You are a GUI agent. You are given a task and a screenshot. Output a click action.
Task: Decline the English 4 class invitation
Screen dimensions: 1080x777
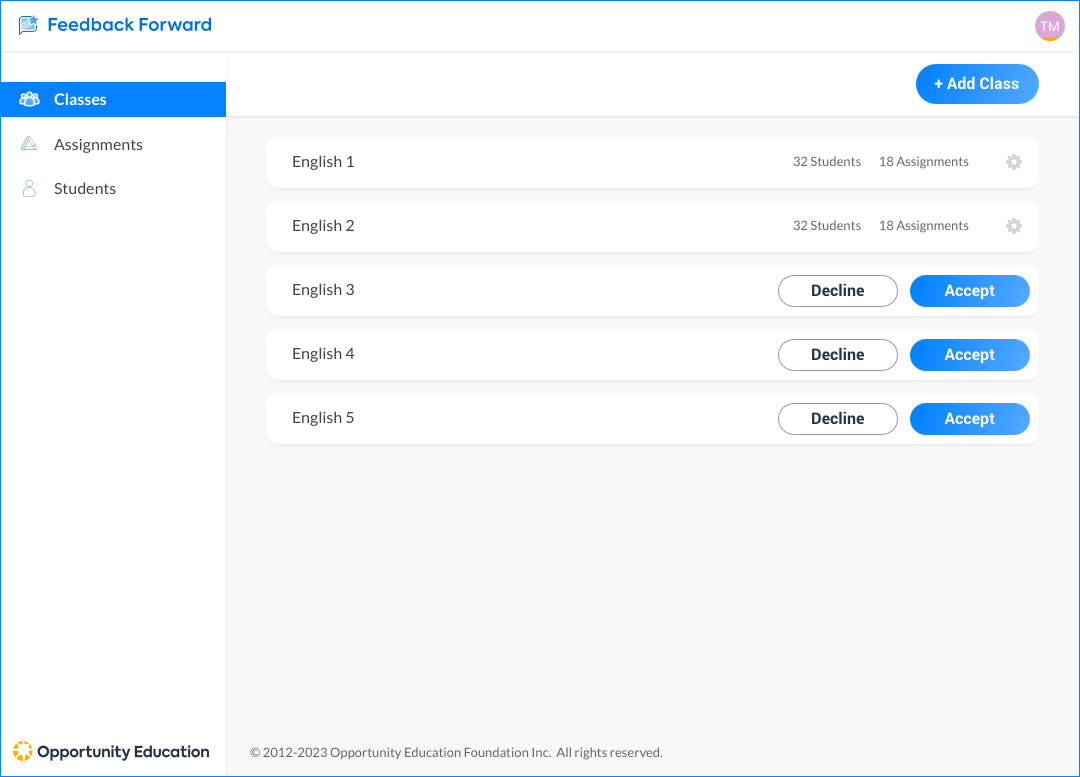(837, 355)
